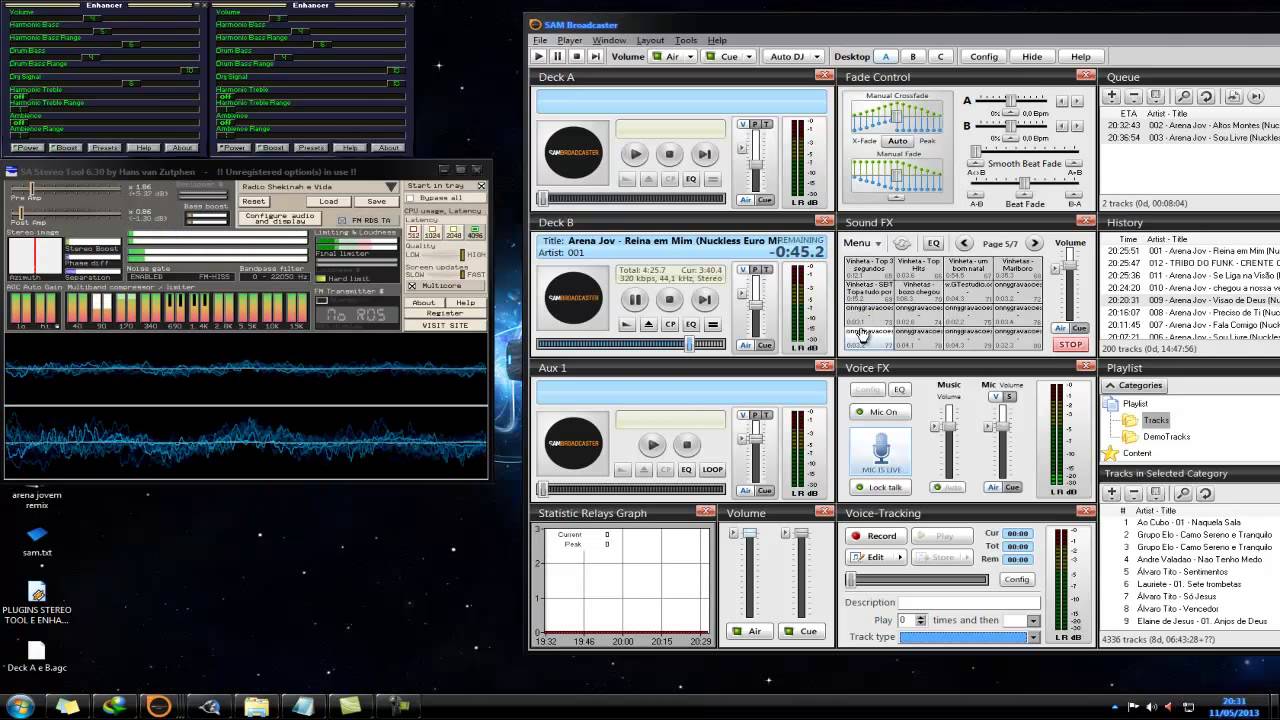Click the Queue panel's add (+) icon

tap(1111, 97)
